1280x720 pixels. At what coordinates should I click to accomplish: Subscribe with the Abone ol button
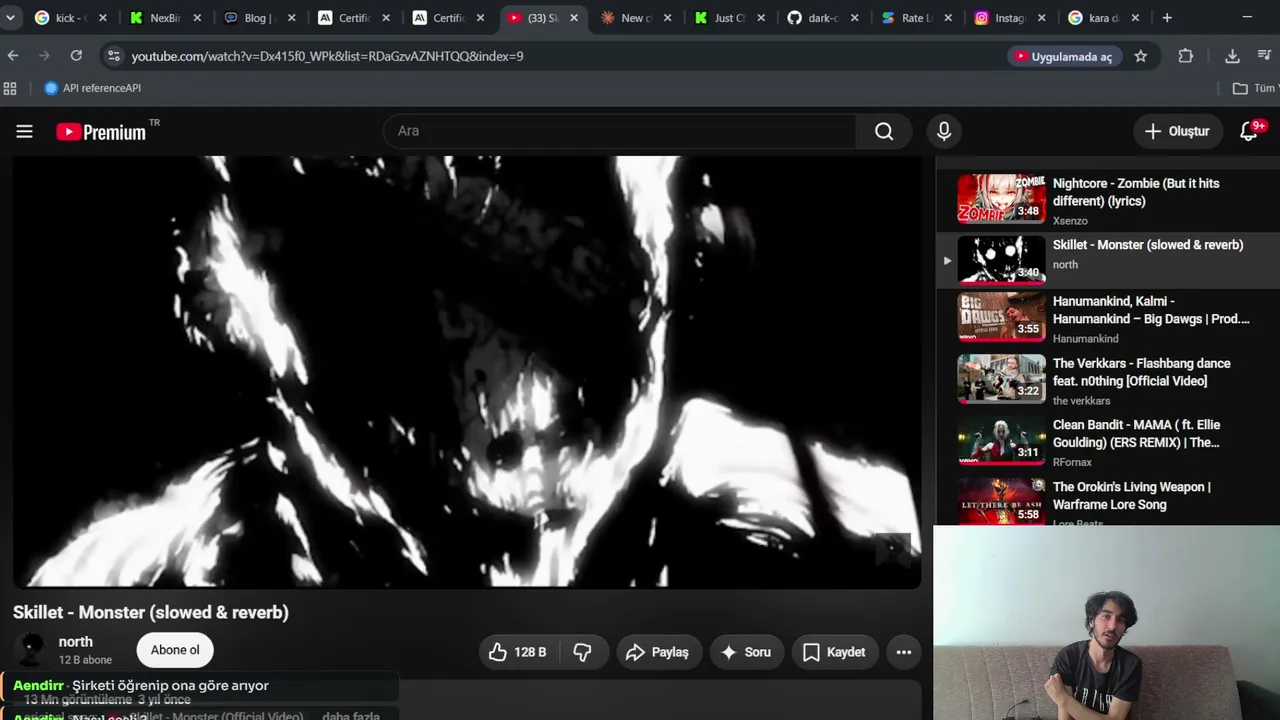(175, 650)
